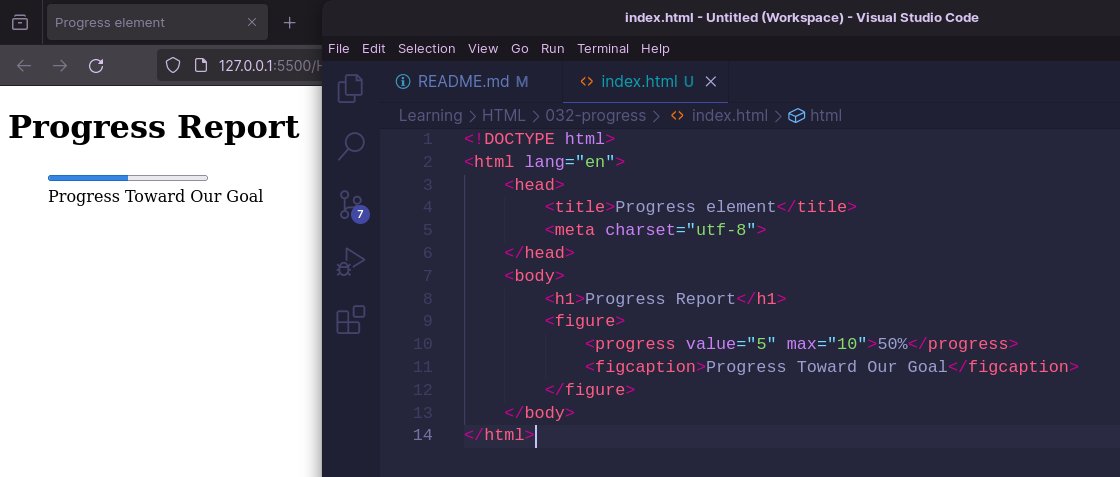
Task: Click the page info icon in address bar
Action: pos(201,66)
